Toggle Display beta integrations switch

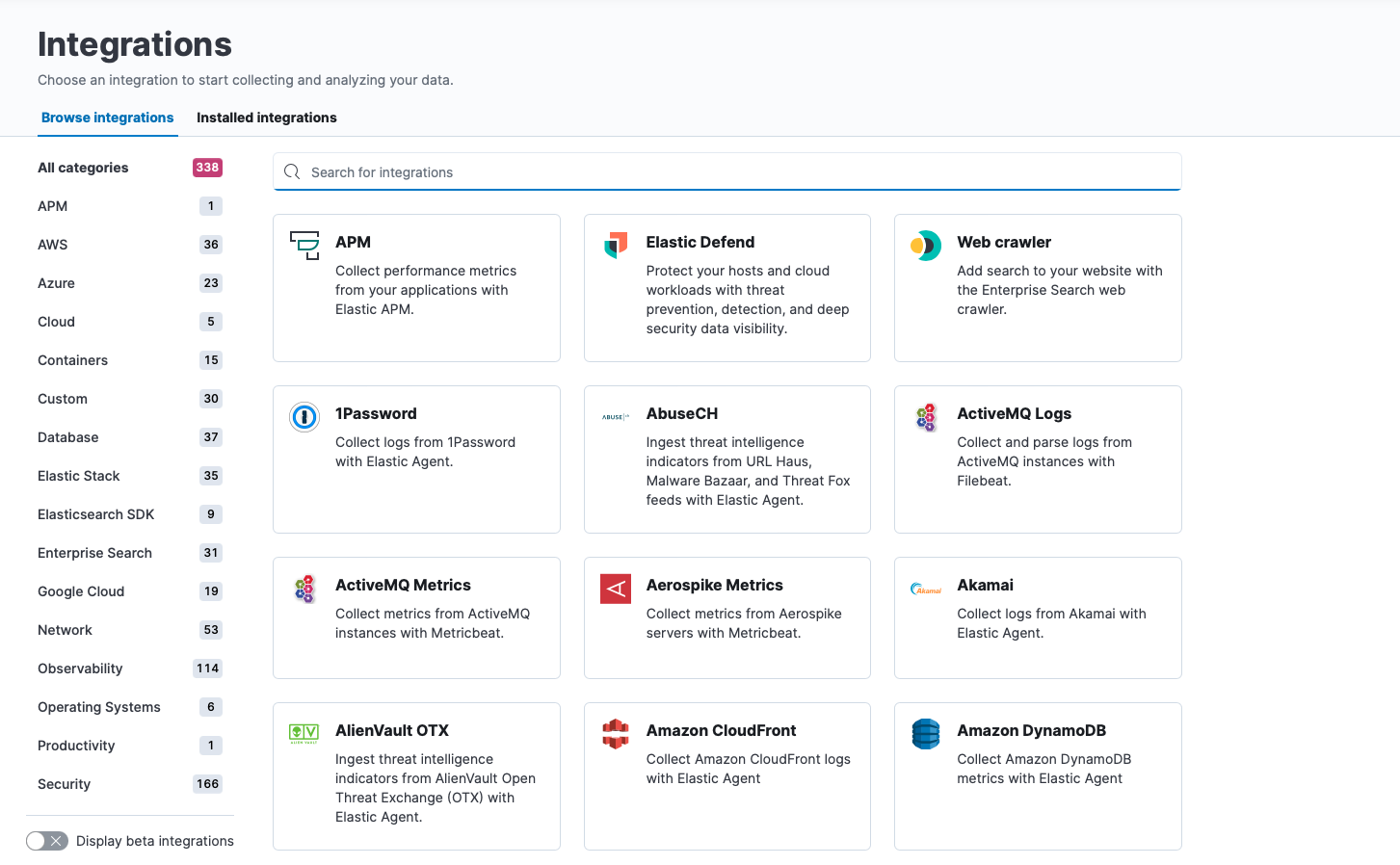(47, 841)
